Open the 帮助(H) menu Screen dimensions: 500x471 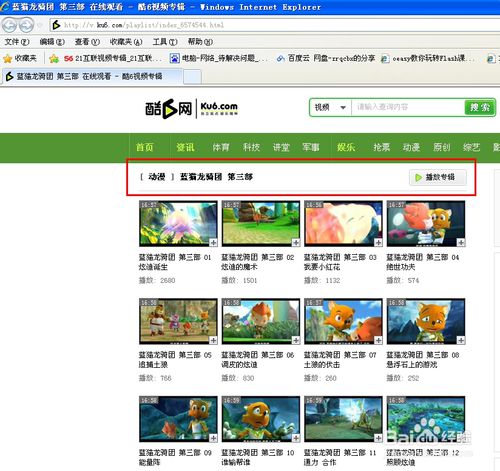coord(200,42)
